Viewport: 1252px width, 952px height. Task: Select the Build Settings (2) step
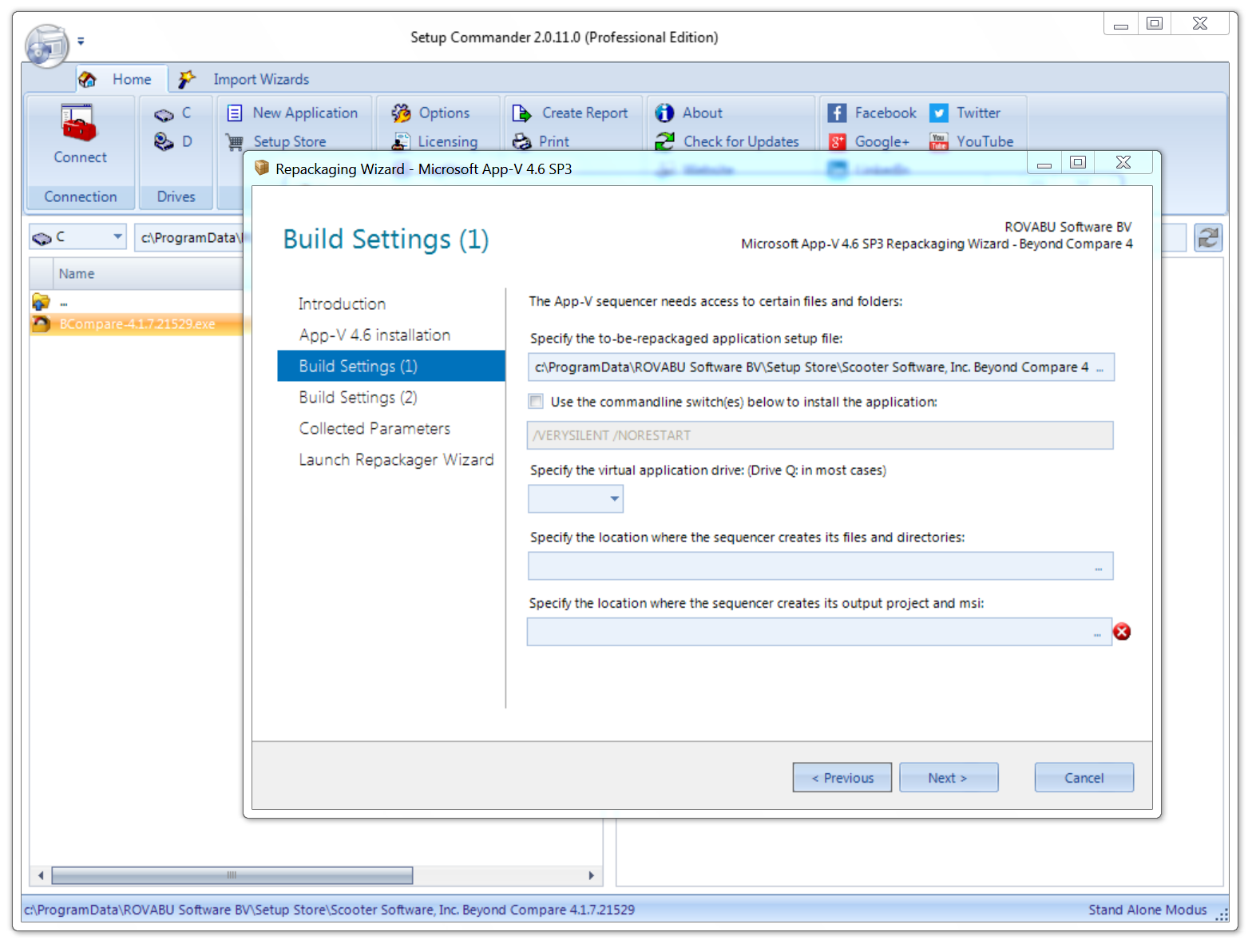(358, 398)
